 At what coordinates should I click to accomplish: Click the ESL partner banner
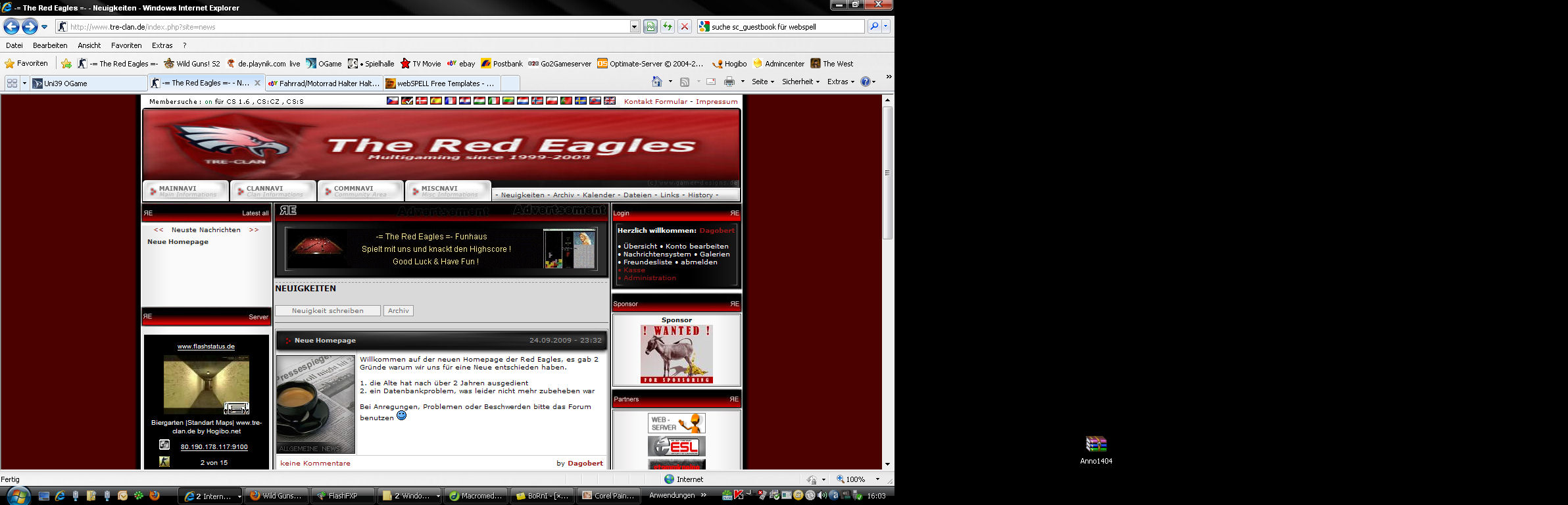[677, 446]
